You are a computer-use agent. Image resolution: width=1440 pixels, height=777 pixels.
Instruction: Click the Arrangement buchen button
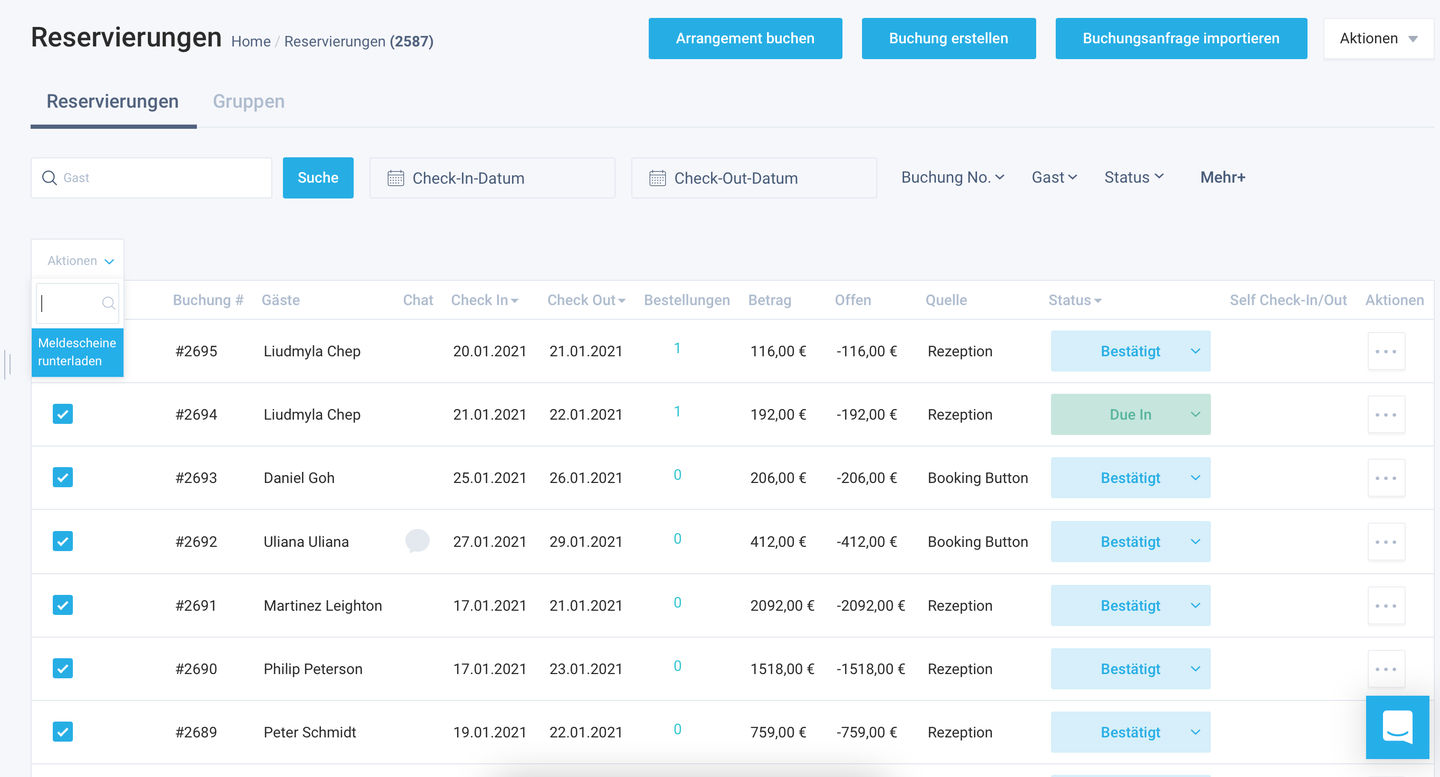coord(745,39)
